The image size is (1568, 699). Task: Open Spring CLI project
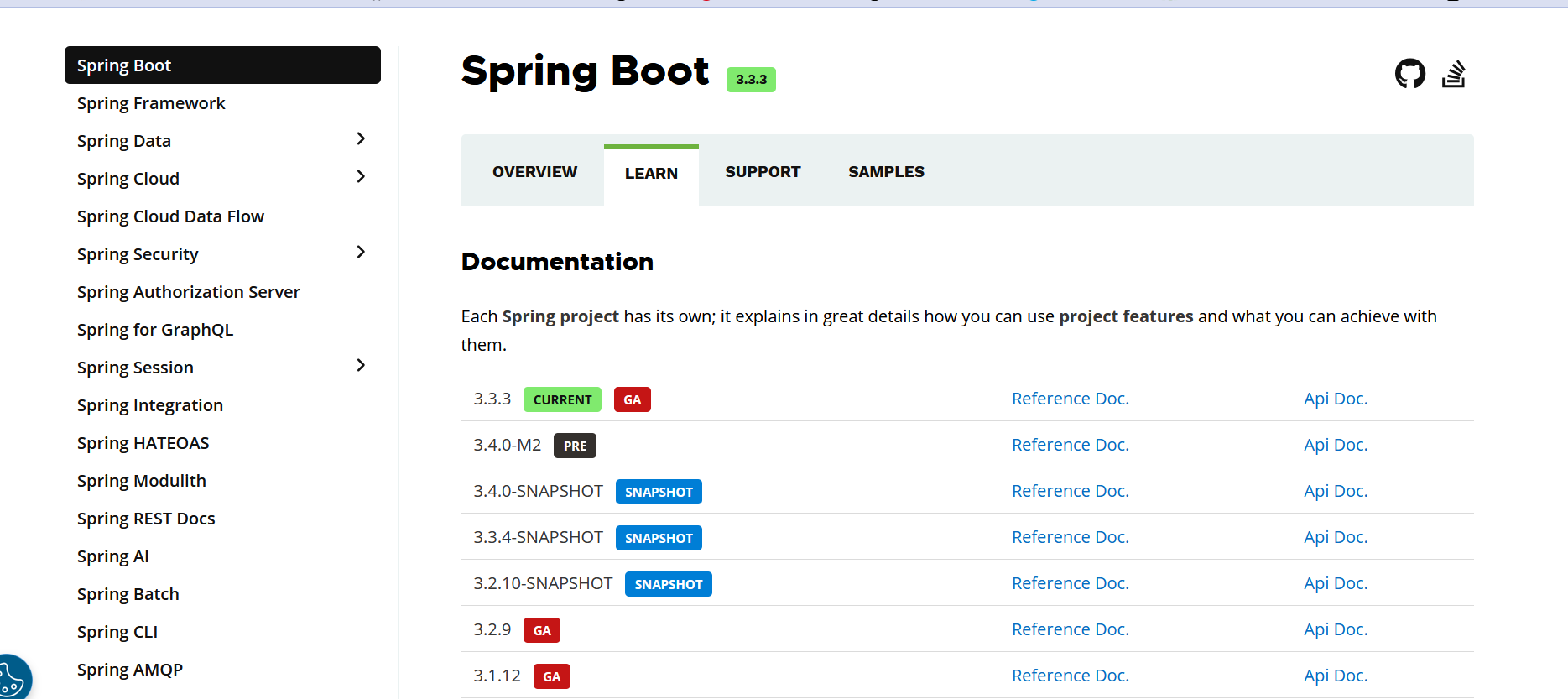(x=117, y=632)
